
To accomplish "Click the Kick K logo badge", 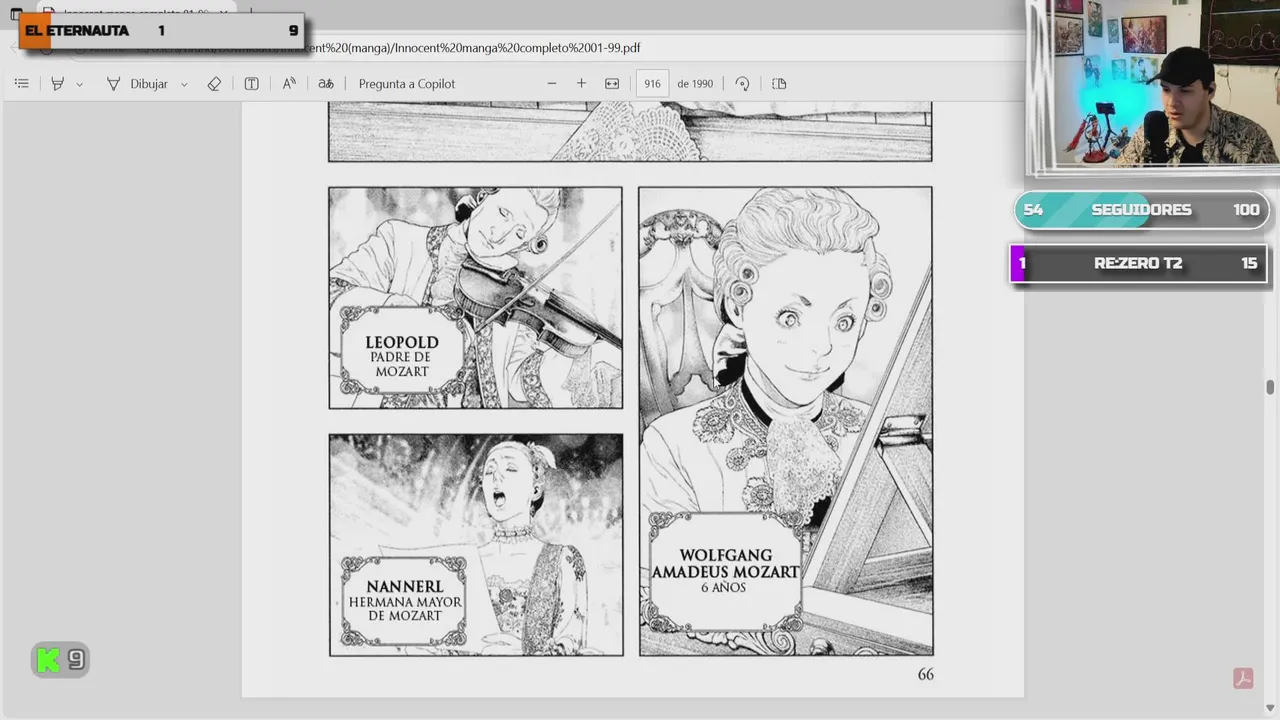I will [60, 660].
